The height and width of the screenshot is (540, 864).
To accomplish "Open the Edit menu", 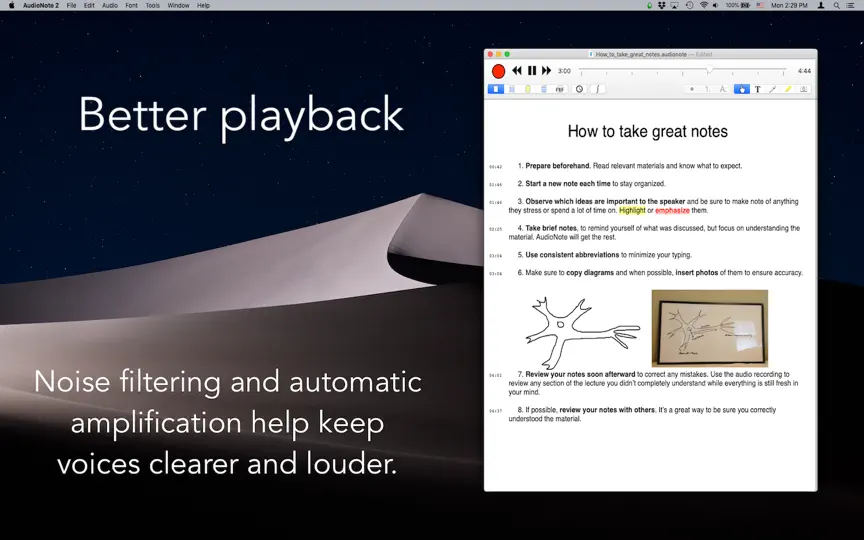I will [89, 6].
